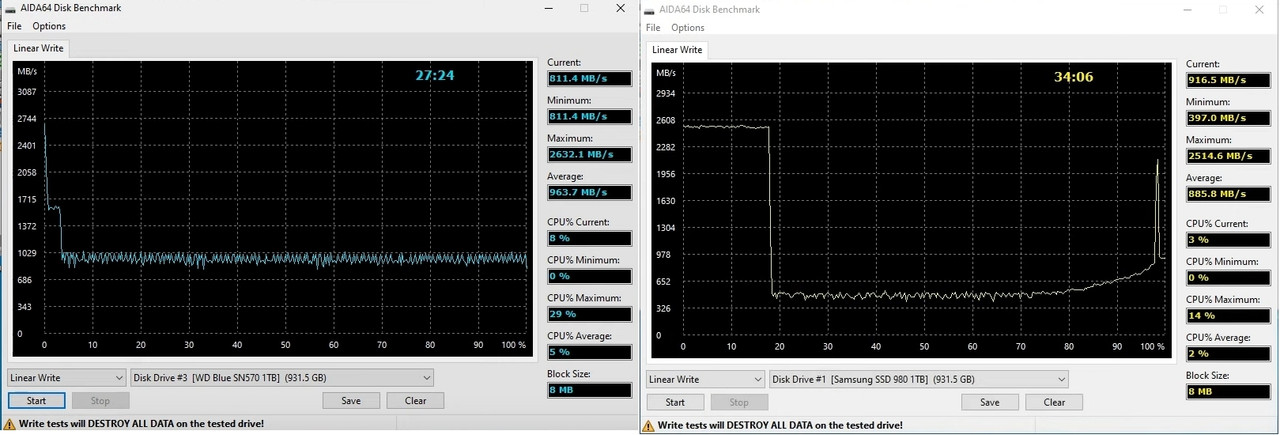This screenshot has height=435, width=1280.
Task: Click CPU% Average 2 % value
Action: [1229, 354]
